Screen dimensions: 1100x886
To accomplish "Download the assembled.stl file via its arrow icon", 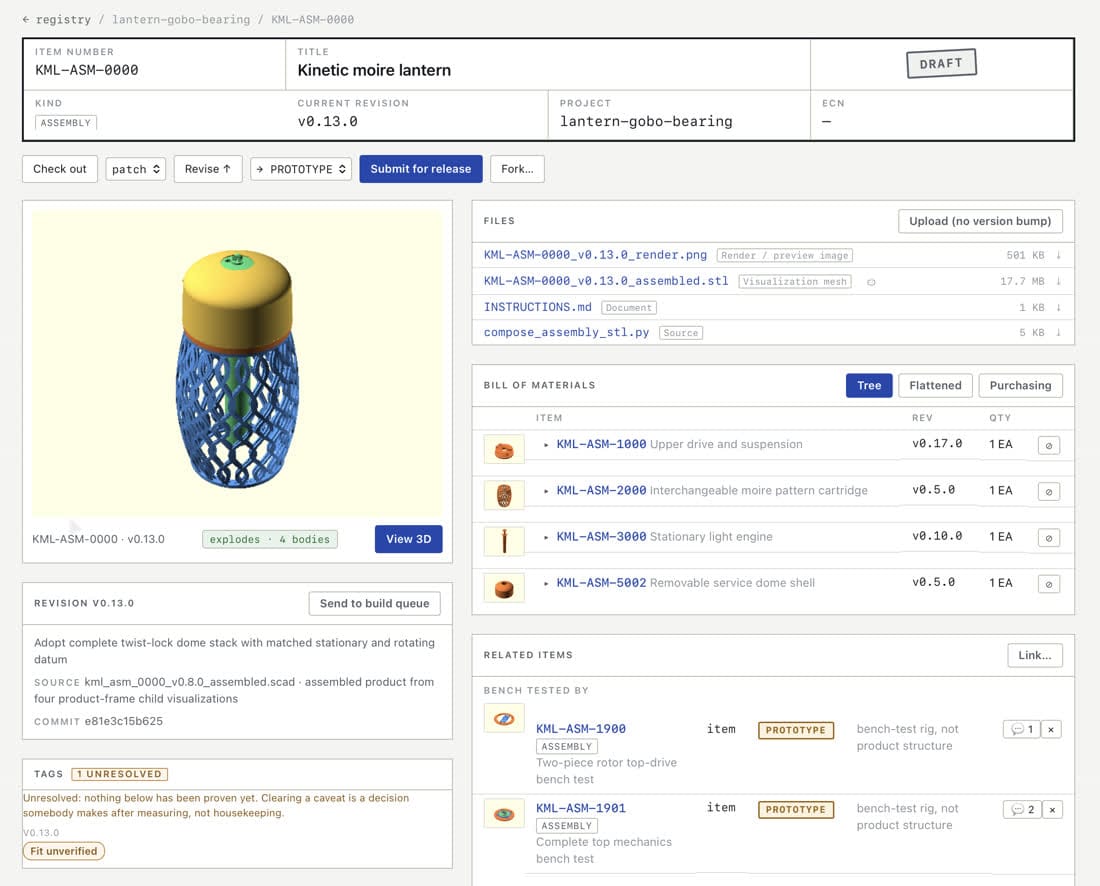I will 1059,281.
